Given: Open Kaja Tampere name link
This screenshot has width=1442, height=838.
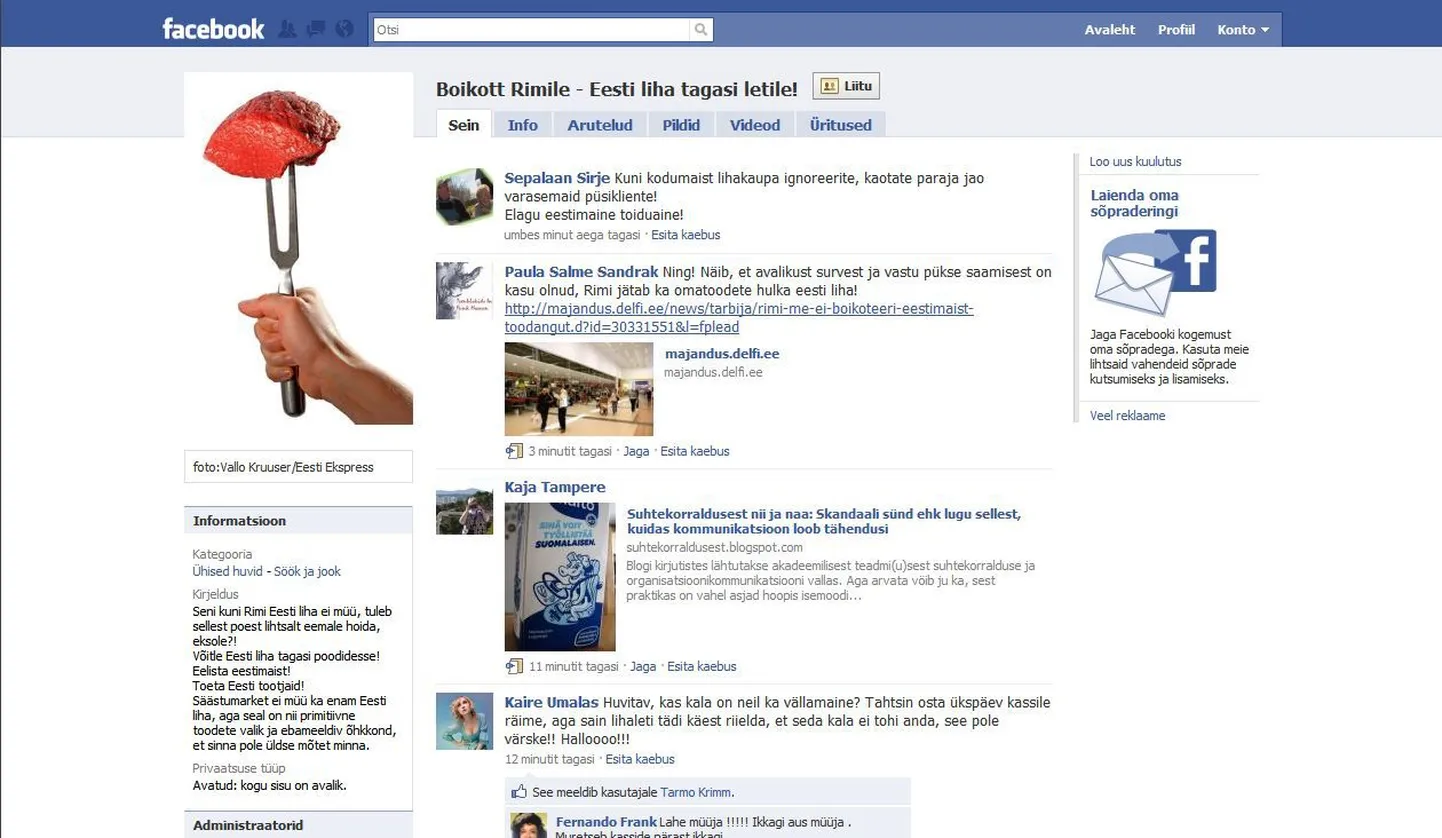Looking at the screenshot, I should pos(555,488).
